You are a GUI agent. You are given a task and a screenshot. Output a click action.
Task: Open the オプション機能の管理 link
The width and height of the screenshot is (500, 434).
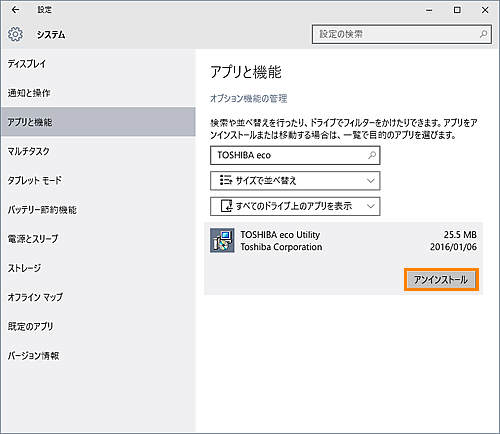tap(249, 99)
